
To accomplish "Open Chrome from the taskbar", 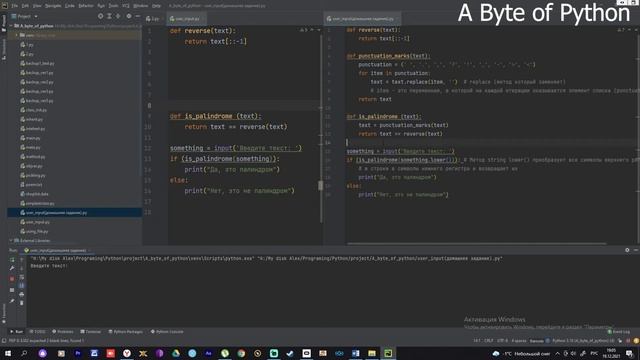I will (241, 353).
